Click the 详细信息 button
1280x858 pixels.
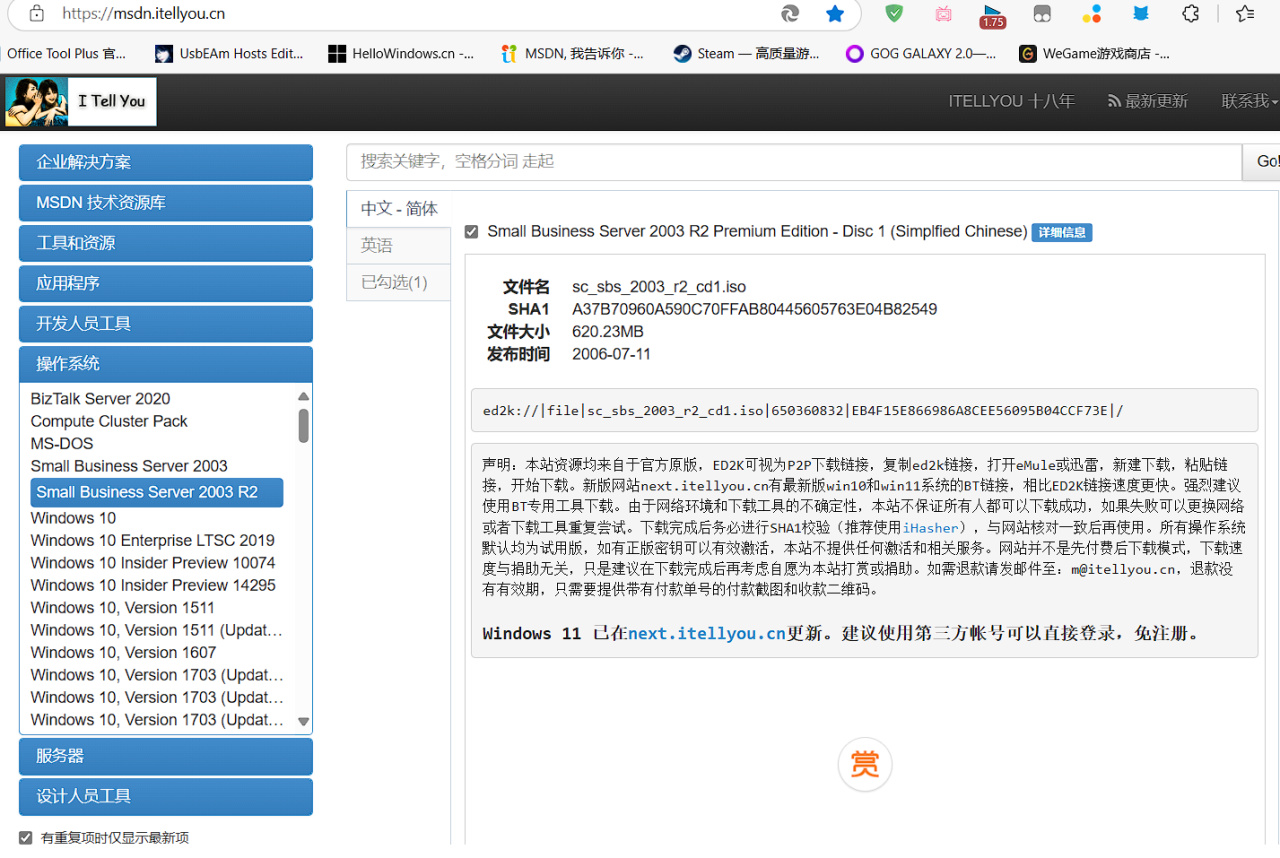1062,232
